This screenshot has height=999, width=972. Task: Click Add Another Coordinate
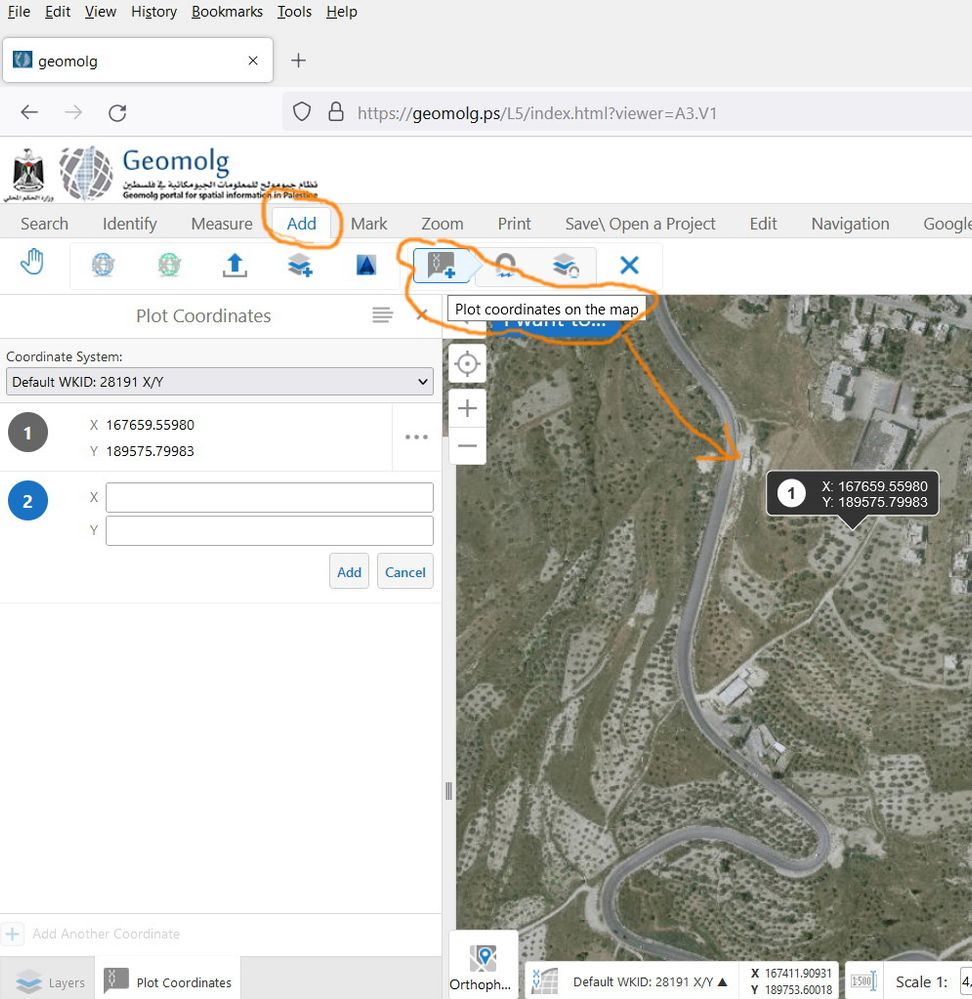(x=105, y=934)
